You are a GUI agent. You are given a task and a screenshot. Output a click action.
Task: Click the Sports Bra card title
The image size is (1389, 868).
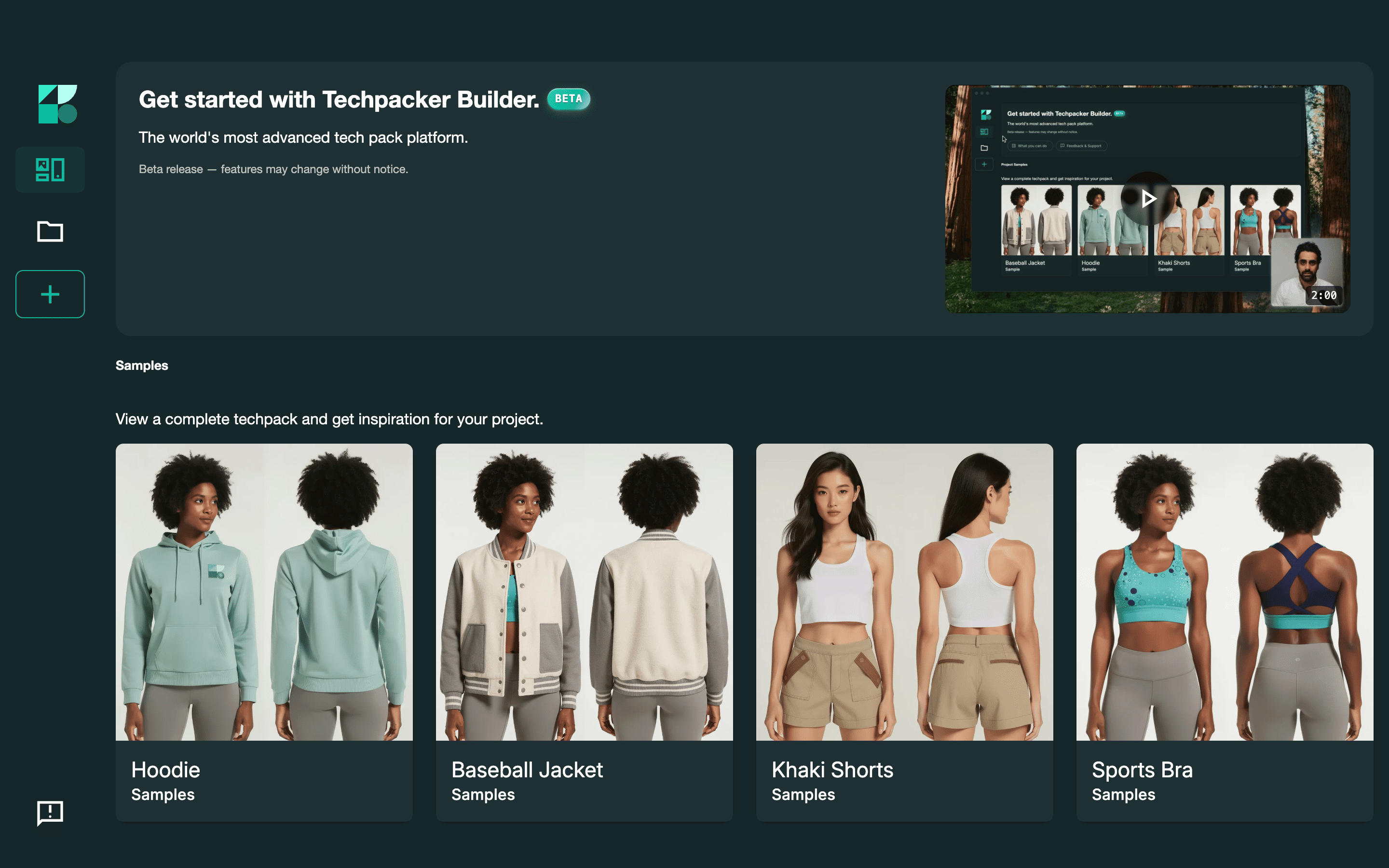click(1142, 770)
